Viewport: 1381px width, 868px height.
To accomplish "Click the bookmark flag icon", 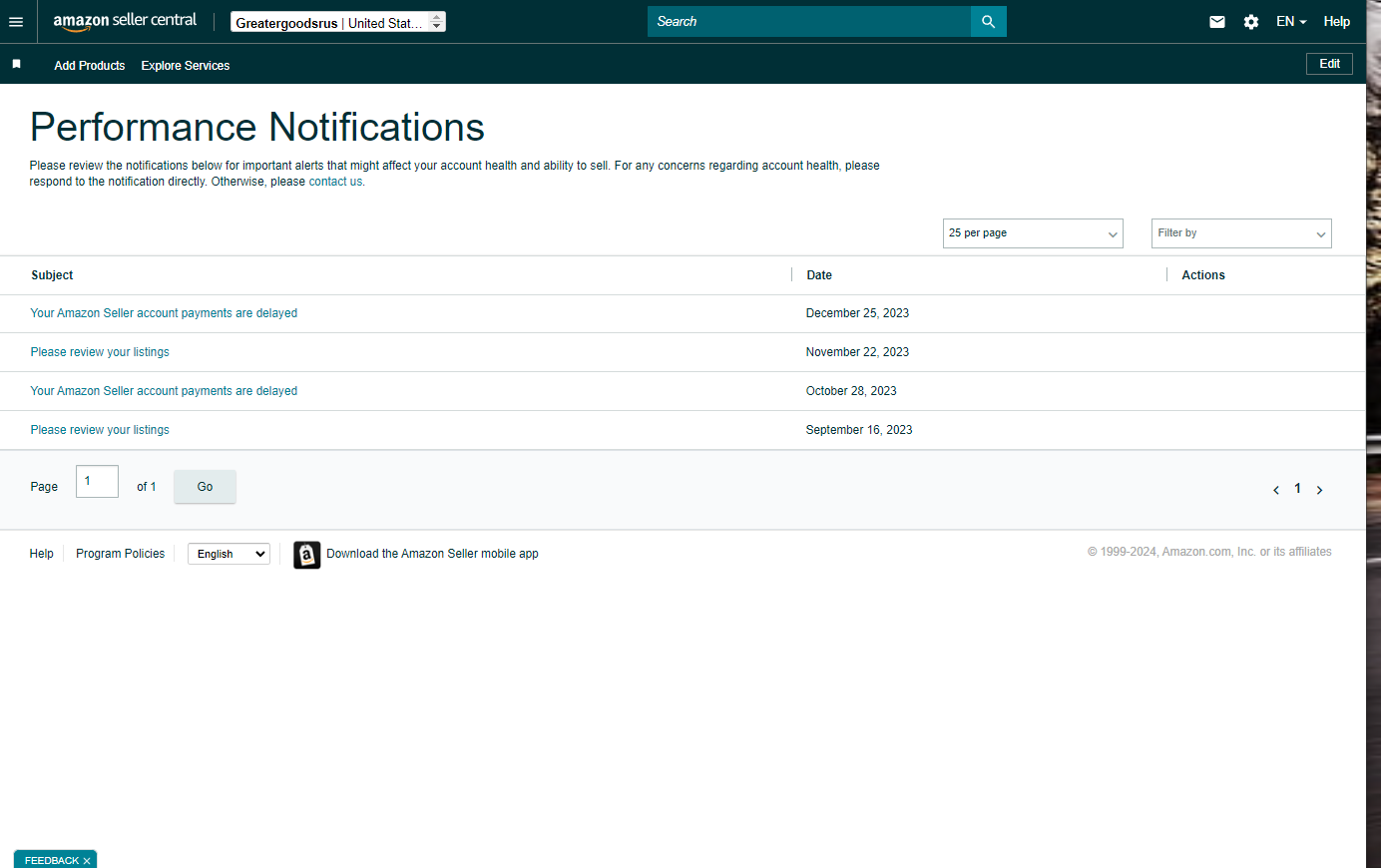I will pos(16,64).
